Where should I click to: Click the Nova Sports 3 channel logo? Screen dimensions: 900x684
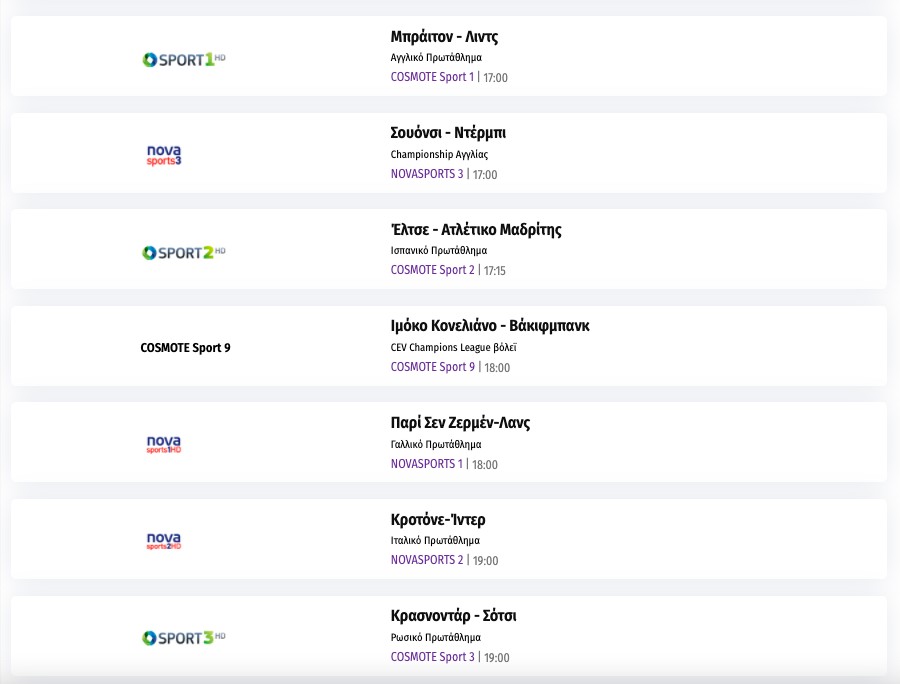[164, 155]
